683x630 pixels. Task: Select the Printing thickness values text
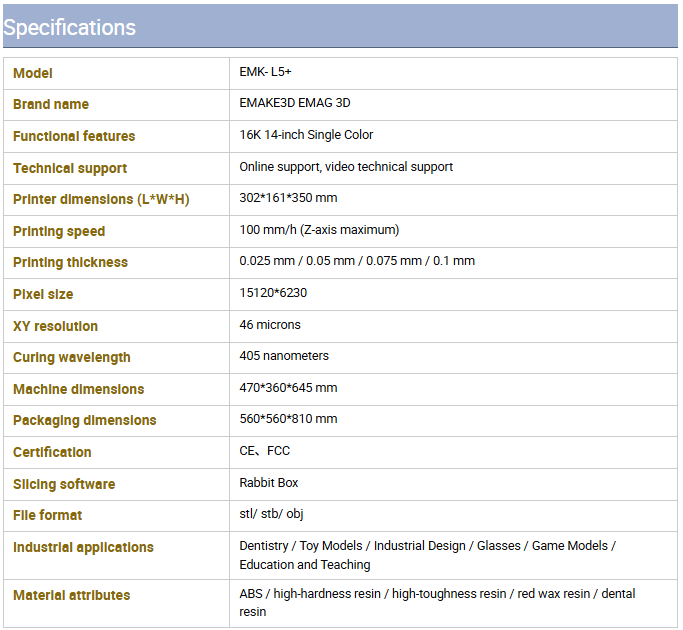[357, 261]
